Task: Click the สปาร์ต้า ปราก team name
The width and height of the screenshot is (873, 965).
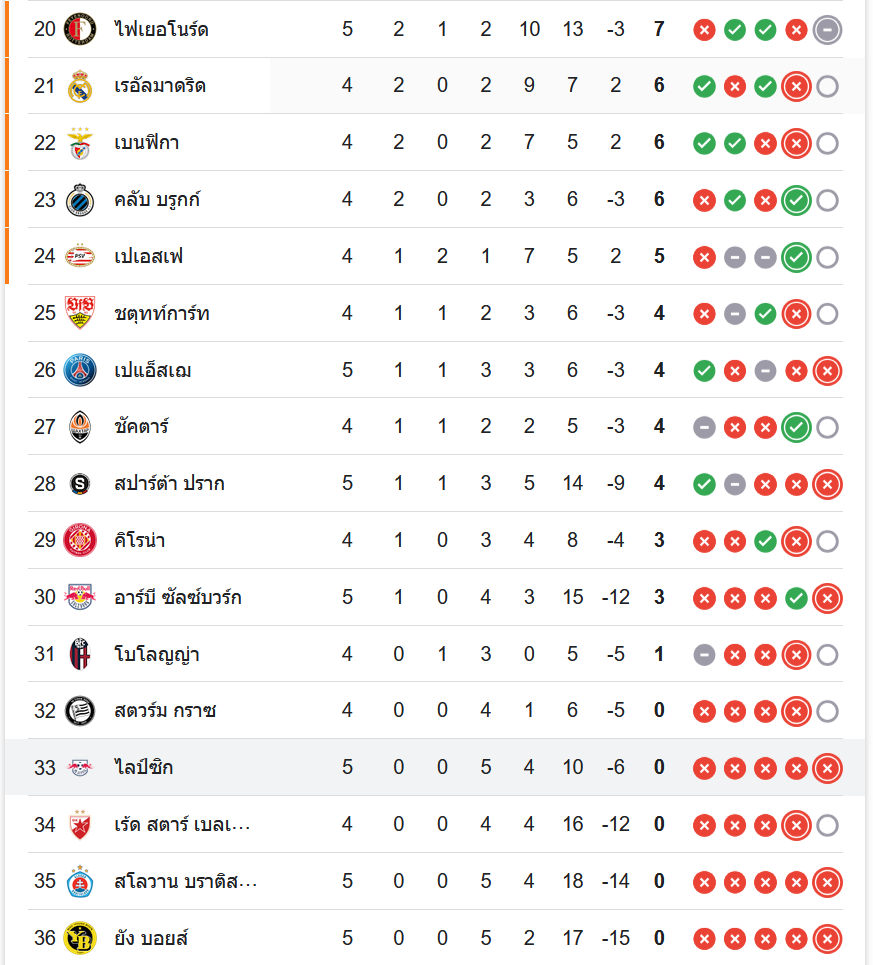Action: pos(169,485)
